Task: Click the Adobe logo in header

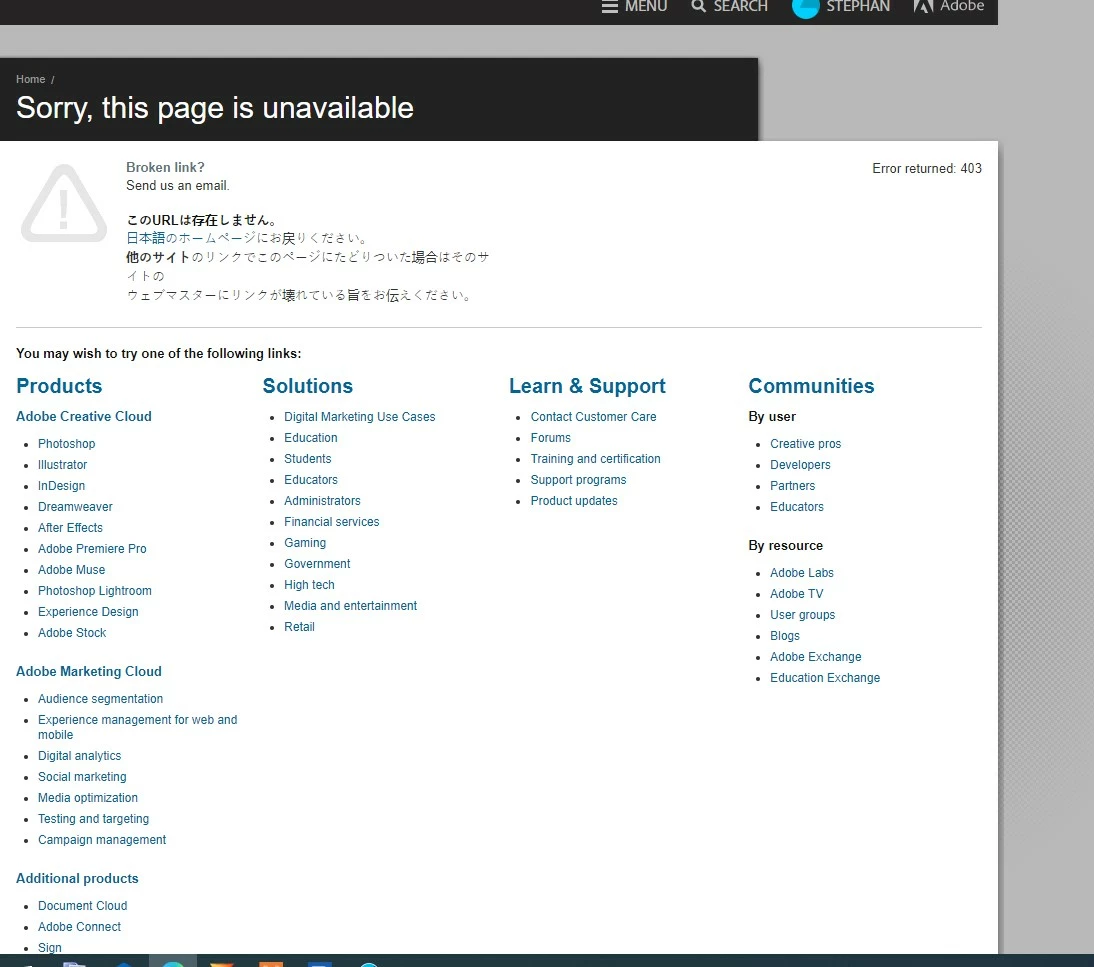Action: tap(923, 6)
